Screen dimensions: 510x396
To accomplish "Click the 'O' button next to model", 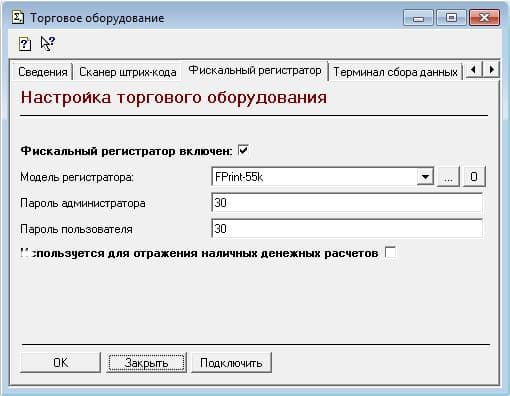I will click(x=474, y=177).
